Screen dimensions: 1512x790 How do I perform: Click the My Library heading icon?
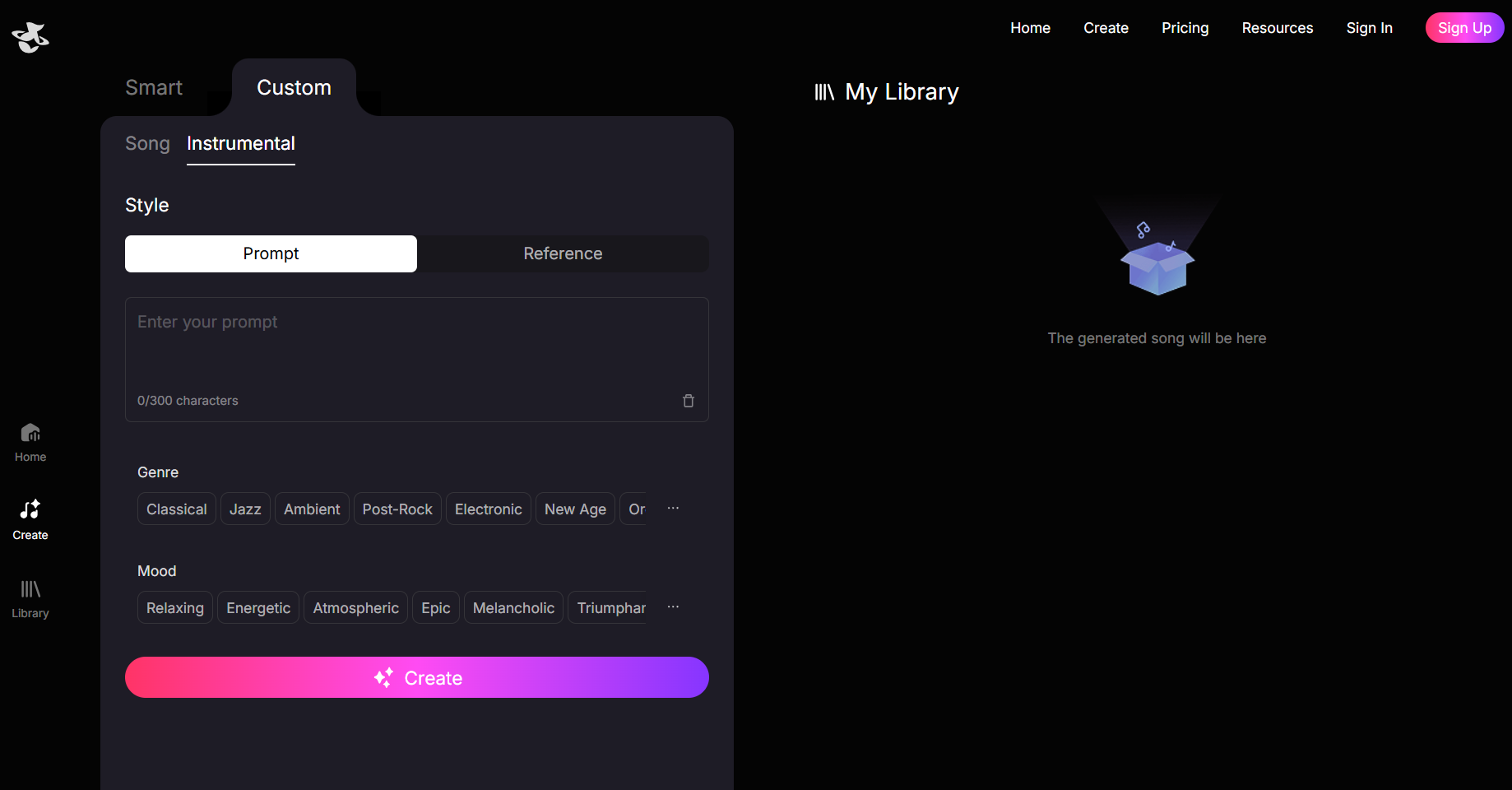(824, 92)
